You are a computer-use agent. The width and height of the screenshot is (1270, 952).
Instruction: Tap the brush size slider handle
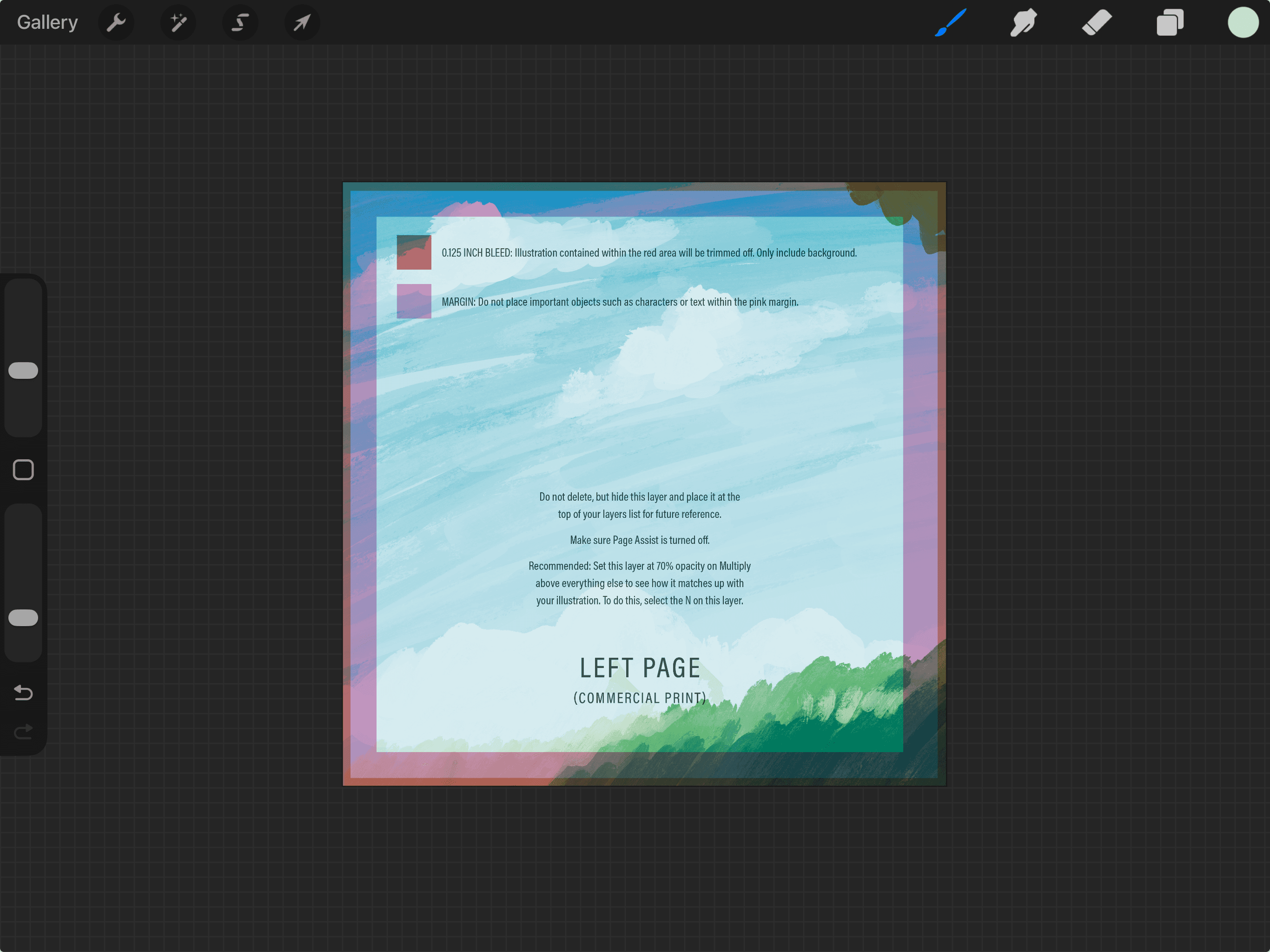click(23, 370)
